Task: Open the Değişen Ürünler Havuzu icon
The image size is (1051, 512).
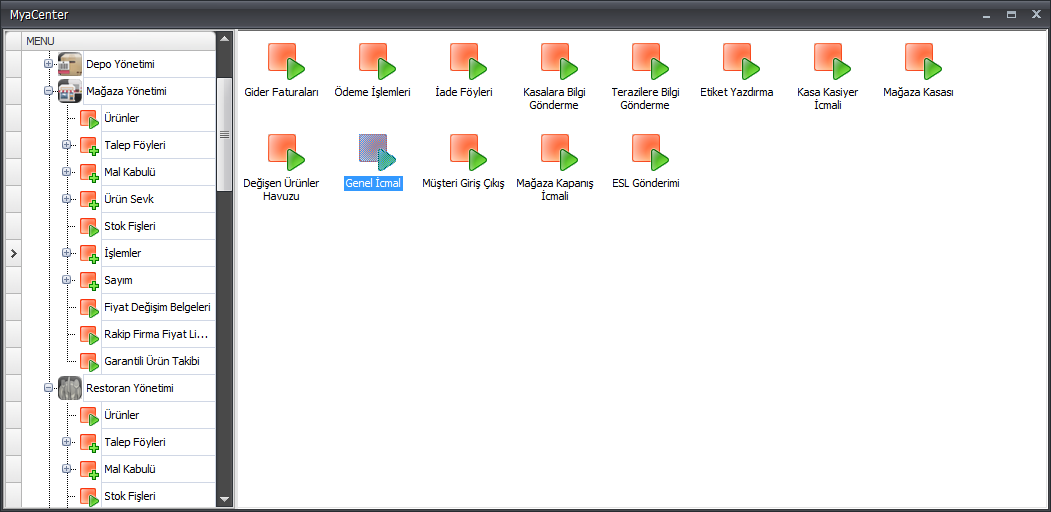Action: coord(286,152)
